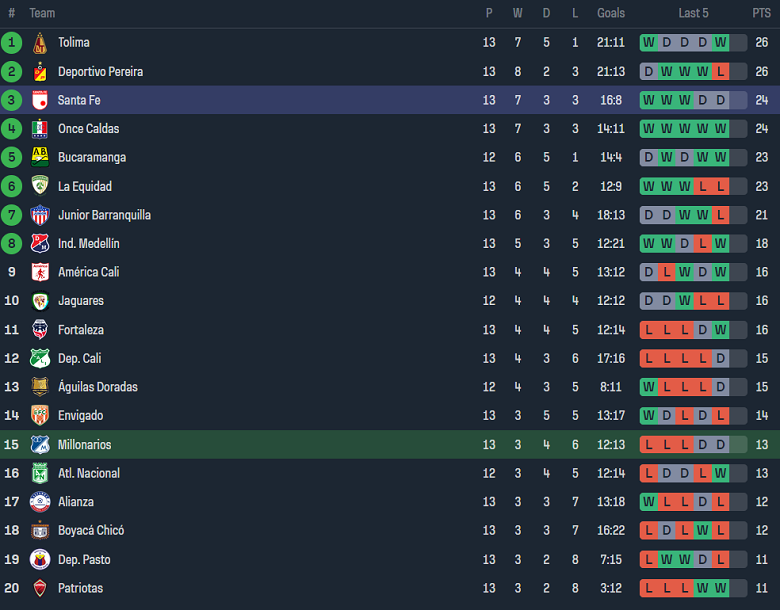
Task: Sort standings by Goals column header
Action: point(611,13)
